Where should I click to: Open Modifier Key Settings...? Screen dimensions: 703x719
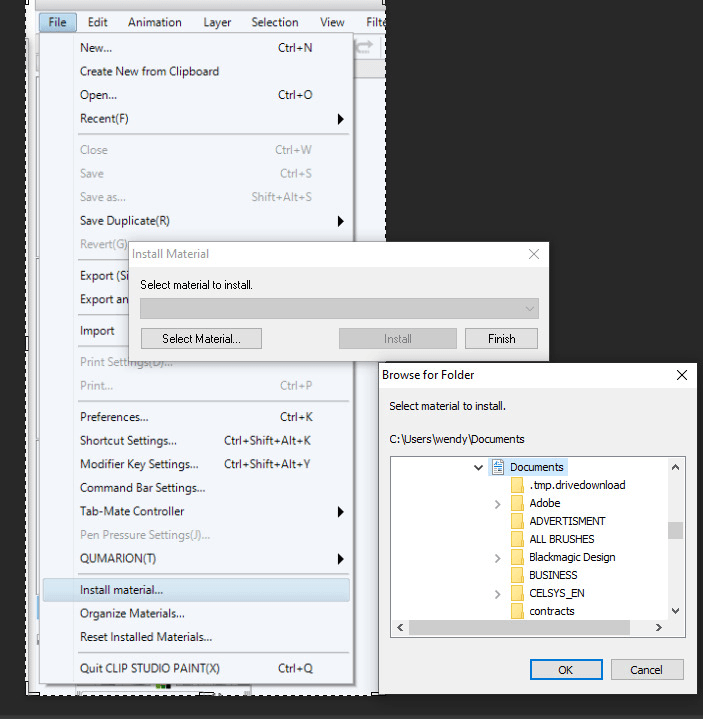click(196, 464)
